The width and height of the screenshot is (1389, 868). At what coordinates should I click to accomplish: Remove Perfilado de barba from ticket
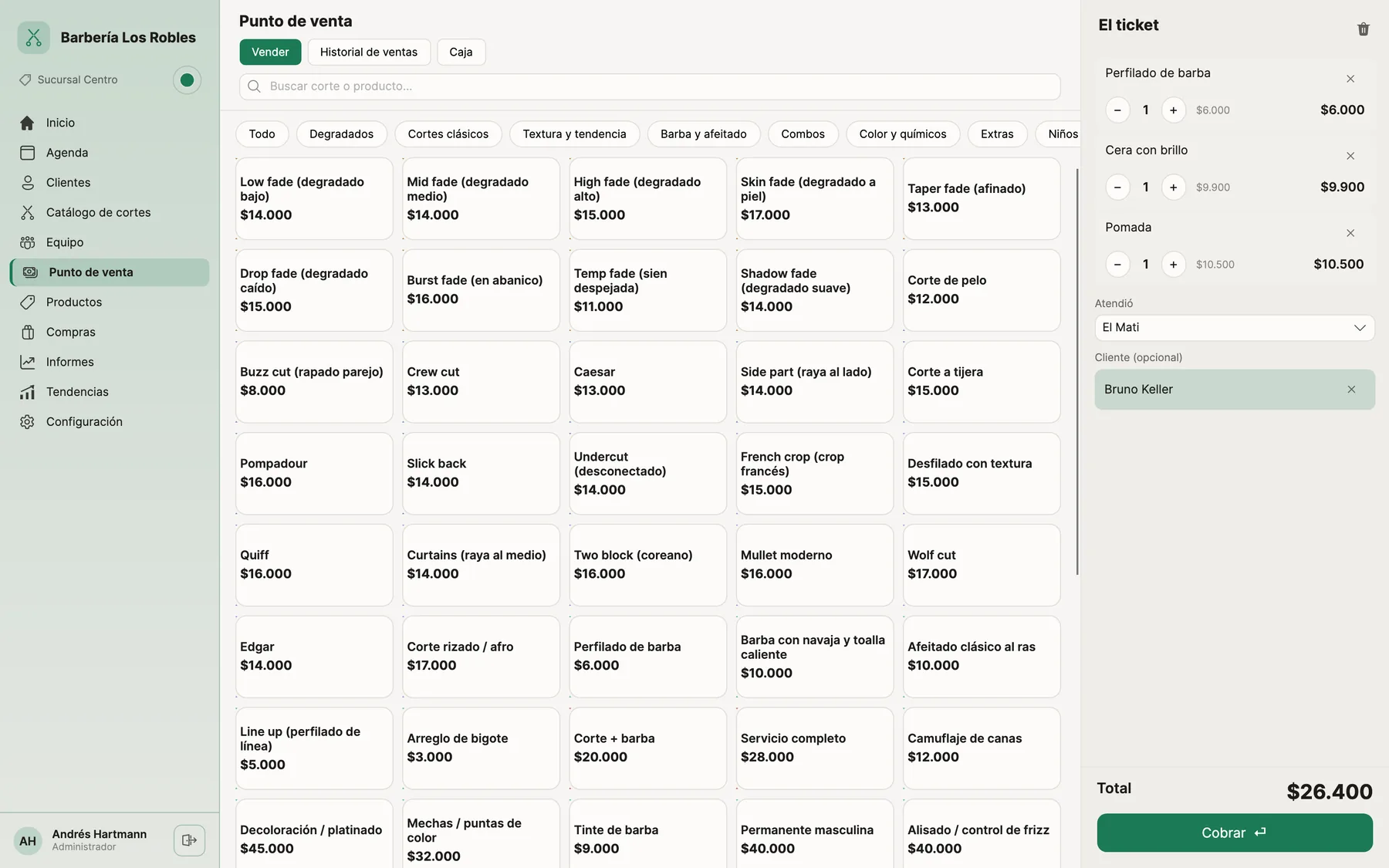coord(1350,79)
